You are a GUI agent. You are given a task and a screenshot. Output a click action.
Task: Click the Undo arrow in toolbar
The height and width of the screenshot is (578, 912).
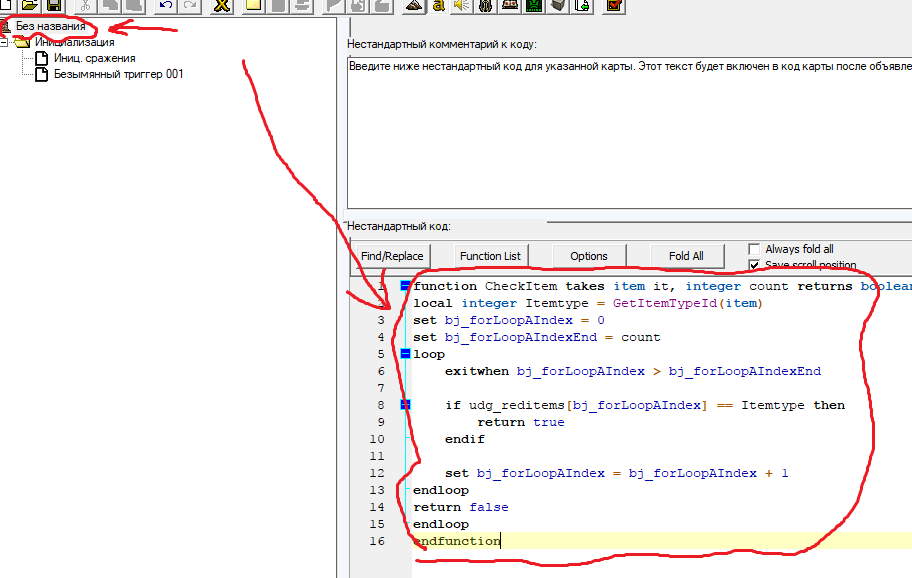pos(165,5)
